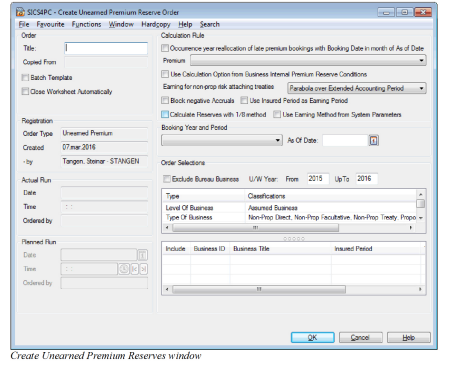458x368 pixels.
Task: Click the Planned Run time next arrow icon
Action: pyautogui.click(x=144, y=269)
